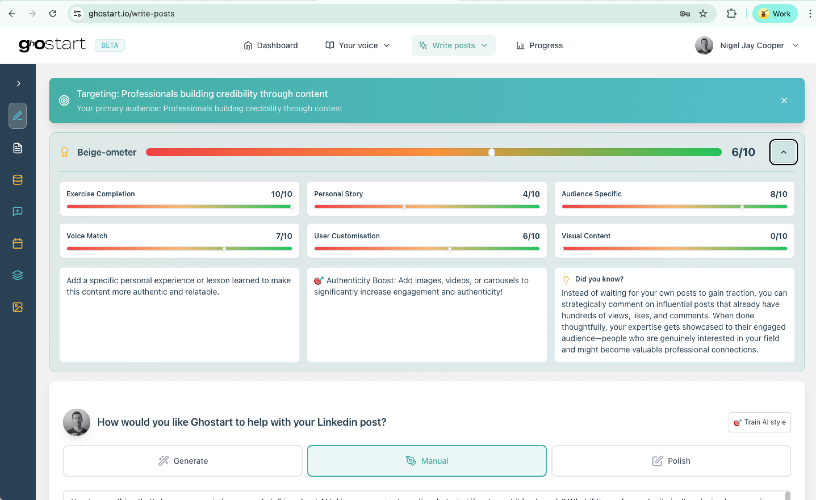This screenshot has height=500, width=816.
Task: Click the Train AI style button
Action: point(759,422)
